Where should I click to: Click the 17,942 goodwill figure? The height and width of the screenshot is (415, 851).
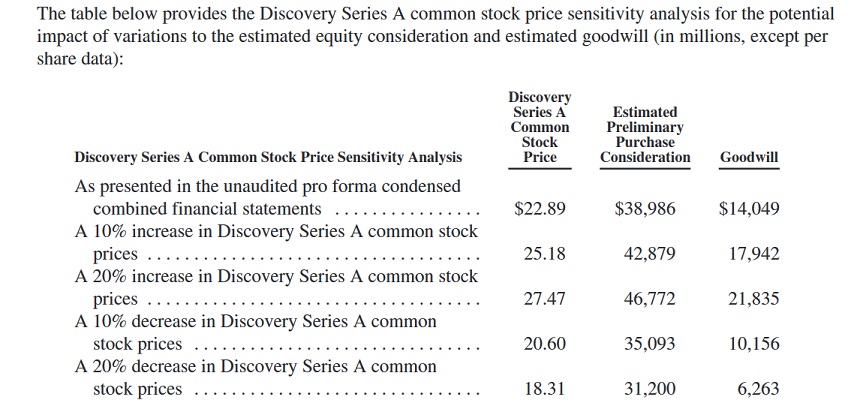tap(754, 254)
